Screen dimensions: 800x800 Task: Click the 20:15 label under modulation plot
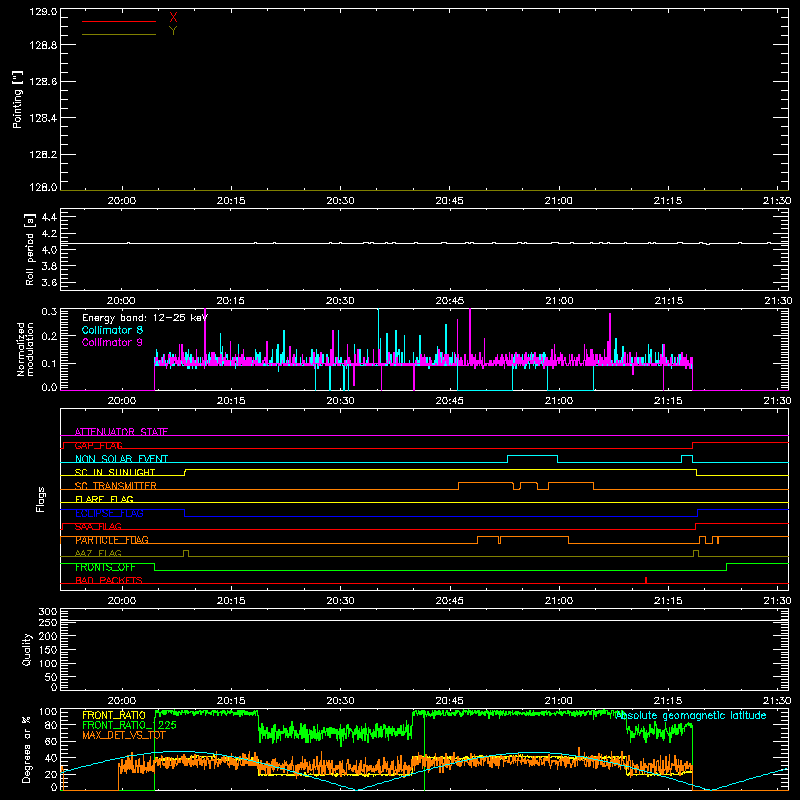(x=231, y=401)
